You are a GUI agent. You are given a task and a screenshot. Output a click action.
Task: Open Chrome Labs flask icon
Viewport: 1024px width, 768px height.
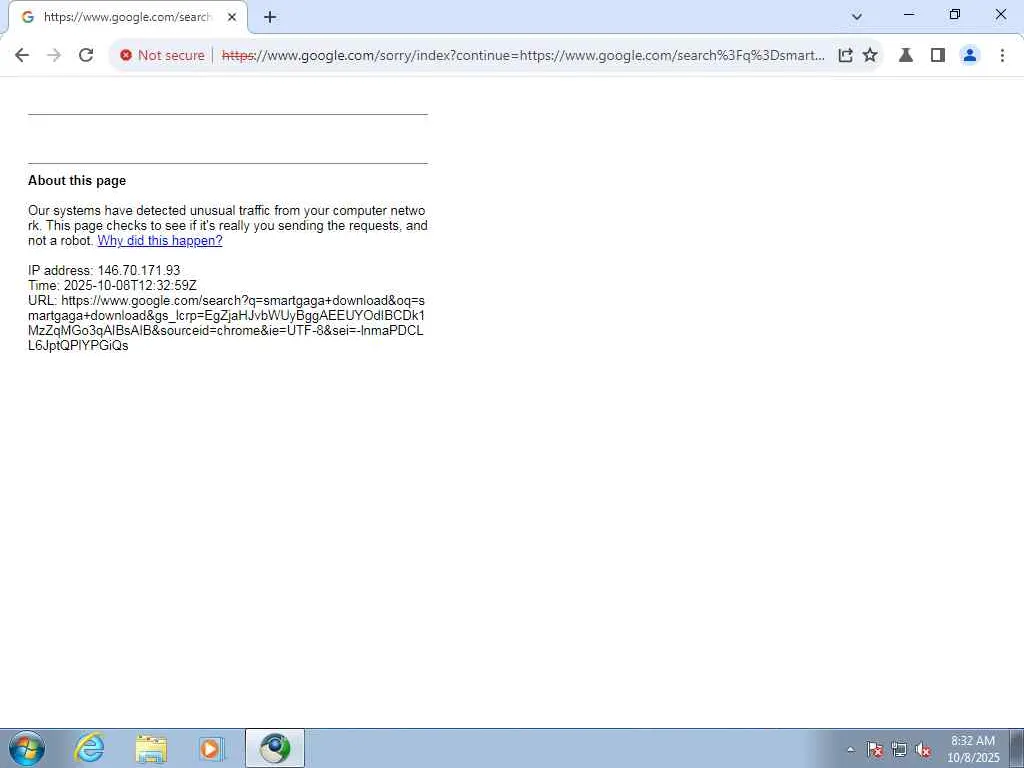(906, 56)
